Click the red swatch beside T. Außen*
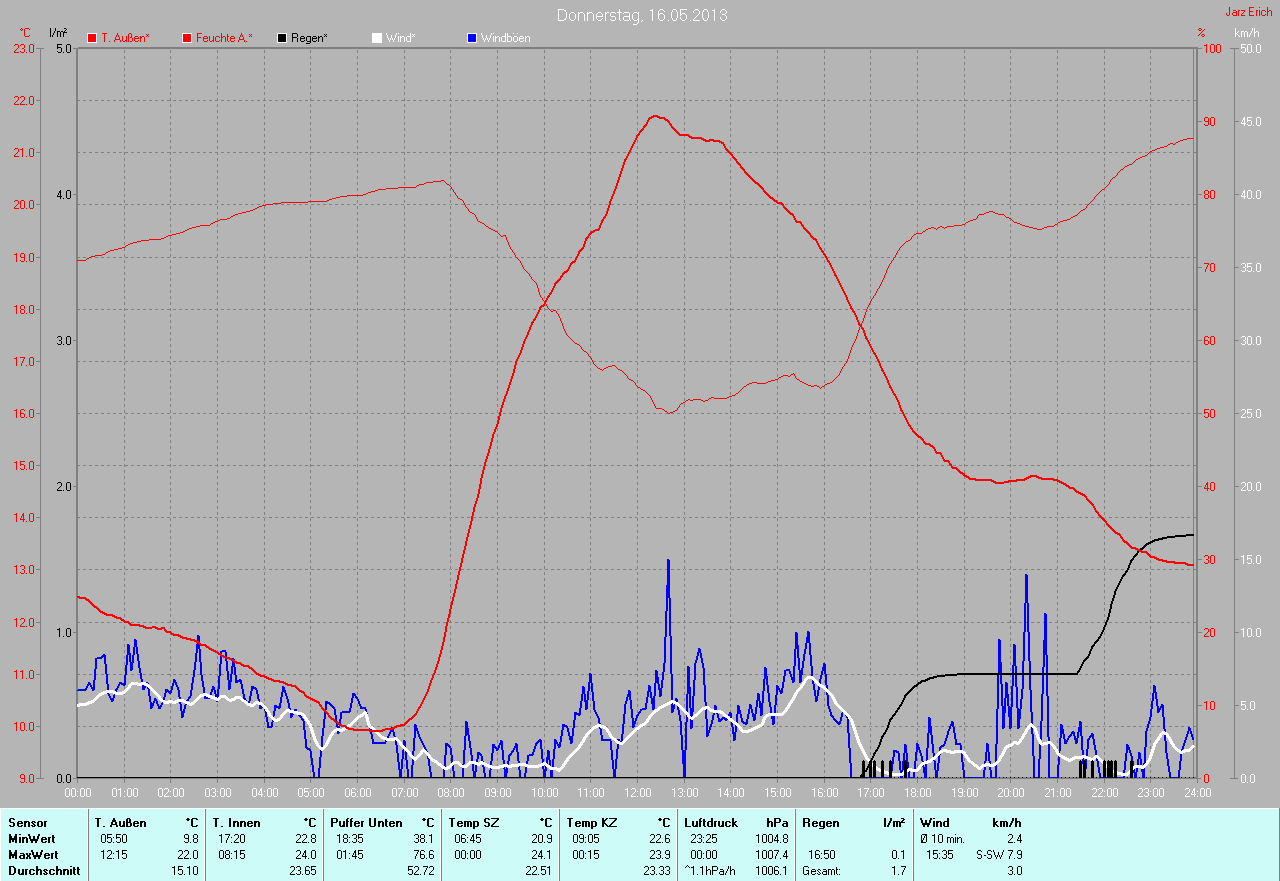1280x881 pixels. [x=92, y=38]
